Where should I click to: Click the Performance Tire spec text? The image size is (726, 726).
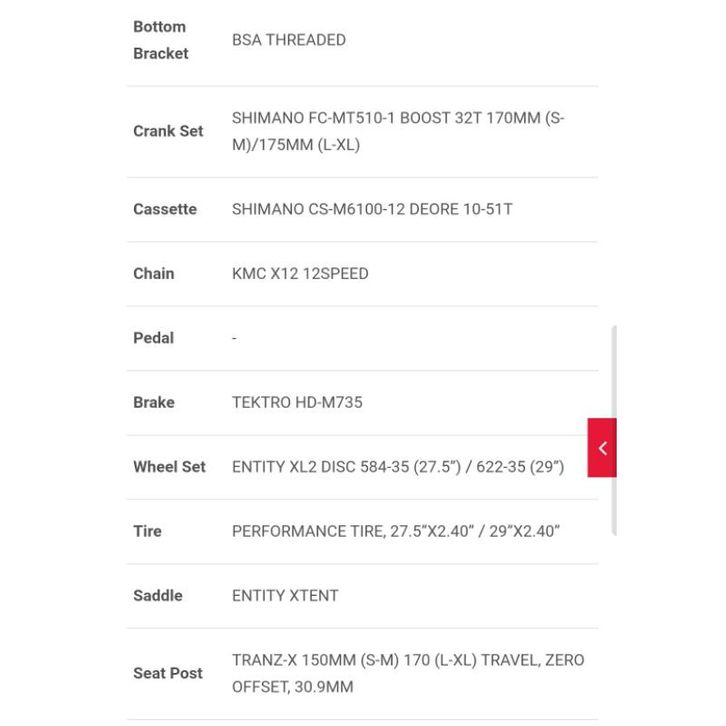[395, 531]
